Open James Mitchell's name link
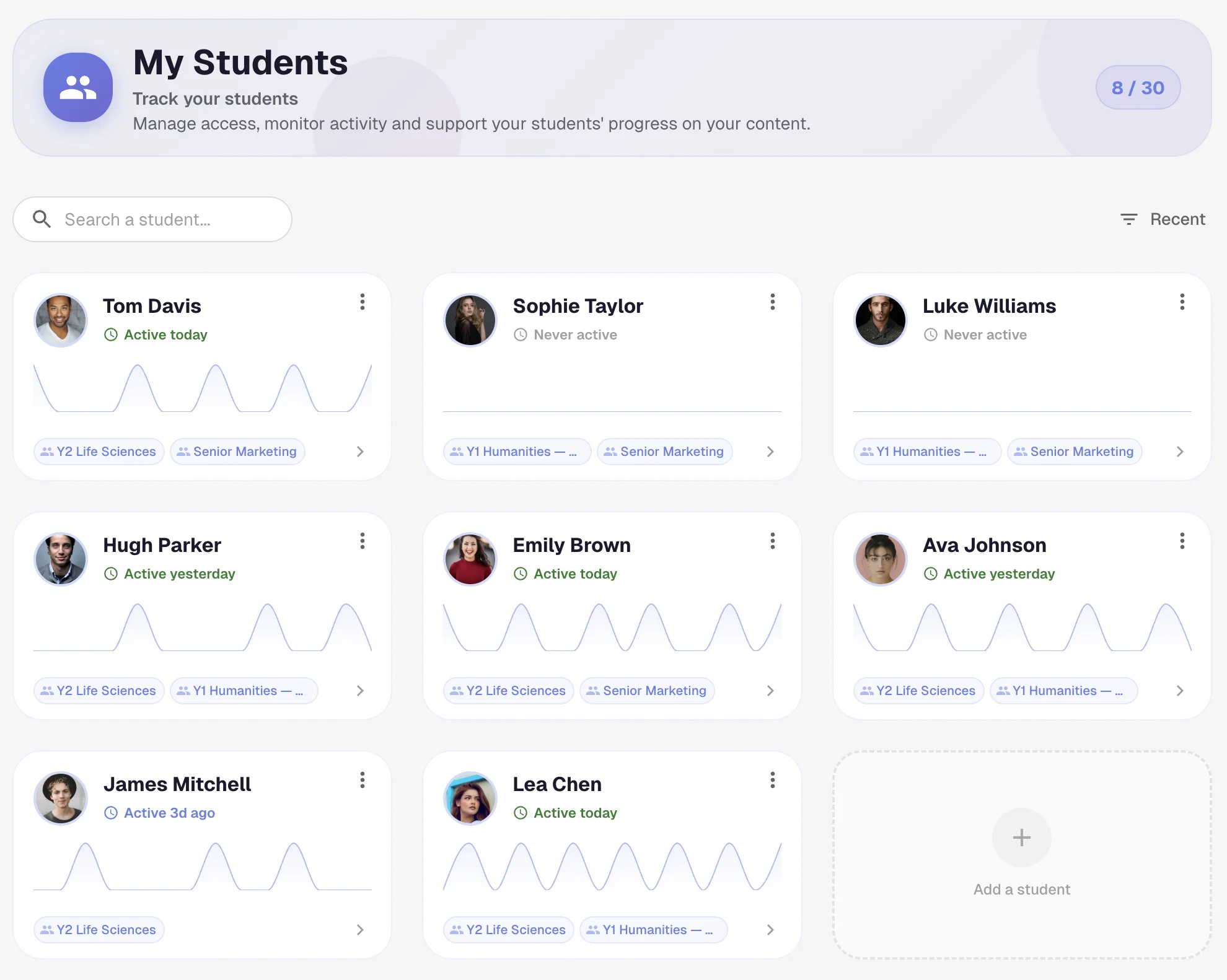 [x=177, y=784]
